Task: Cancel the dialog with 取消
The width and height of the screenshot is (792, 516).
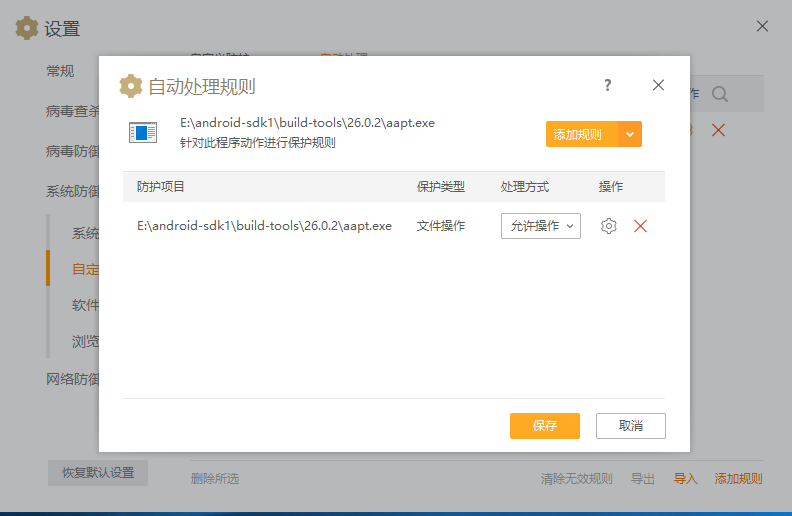Action: point(631,426)
